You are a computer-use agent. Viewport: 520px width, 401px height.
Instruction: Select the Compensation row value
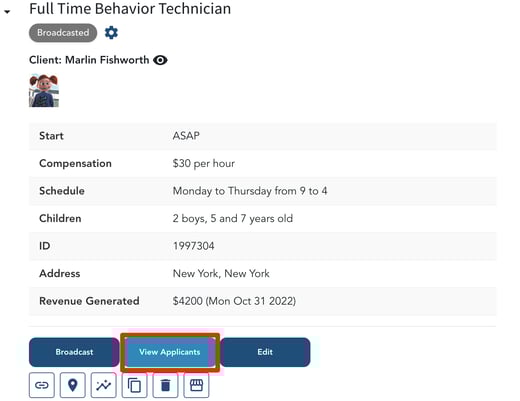click(204, 164)
